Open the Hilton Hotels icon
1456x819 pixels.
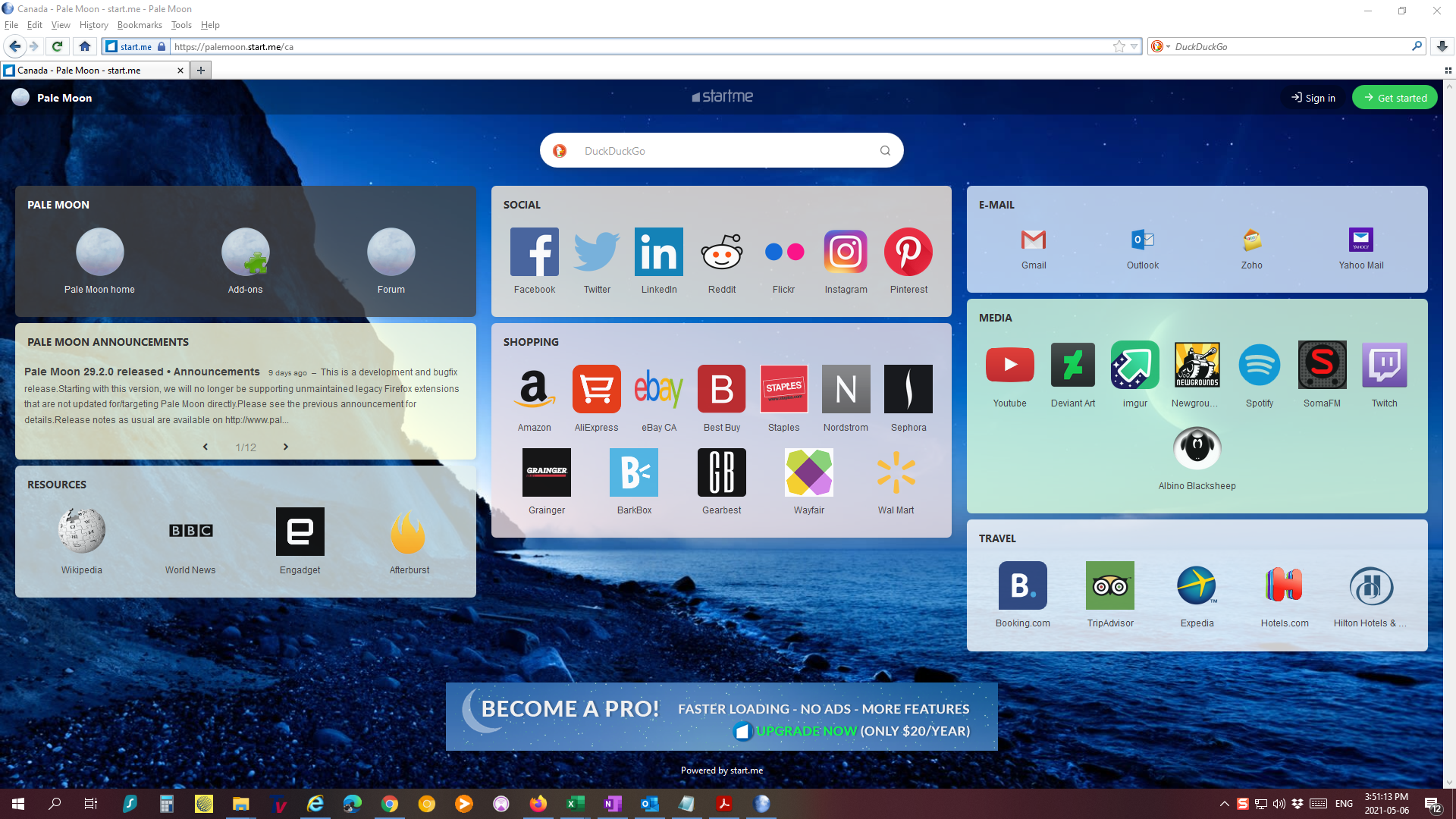pos(1371,585)
